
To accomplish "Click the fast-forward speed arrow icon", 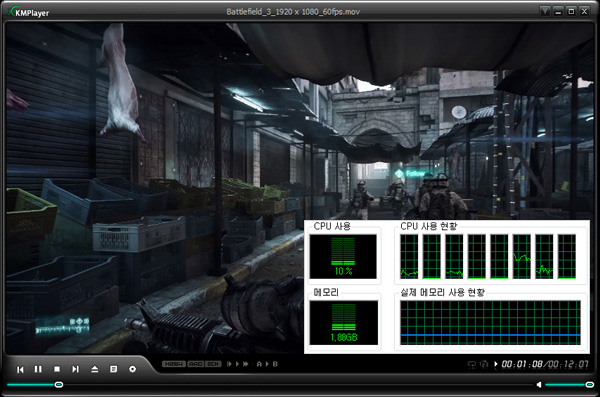I will 246,364.
